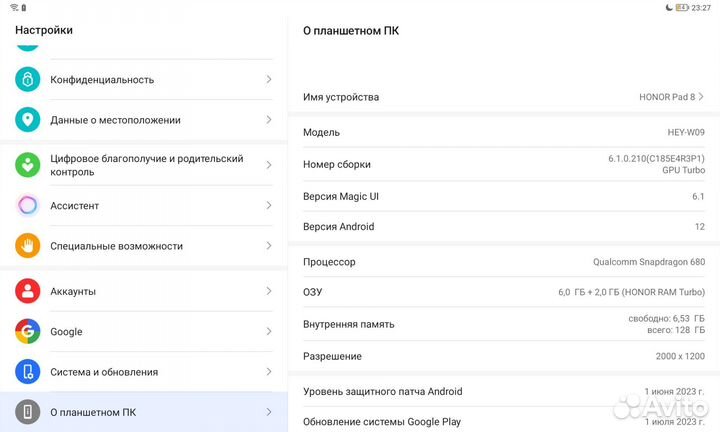The width and height of the screenshot is (720, 432).
Task: Open the Ассистент menu entry
Action: 144,205
